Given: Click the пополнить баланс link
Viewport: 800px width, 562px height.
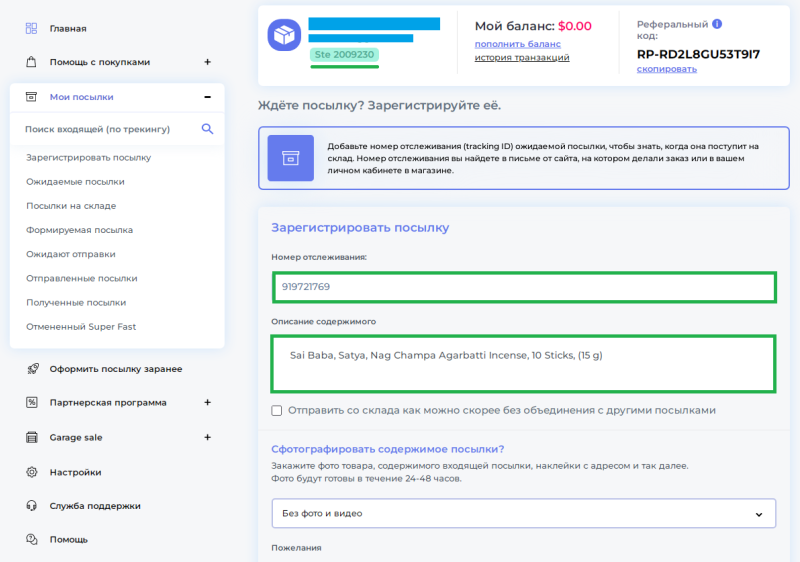Looking at the screenshot, I should click(x=517, y=44).
